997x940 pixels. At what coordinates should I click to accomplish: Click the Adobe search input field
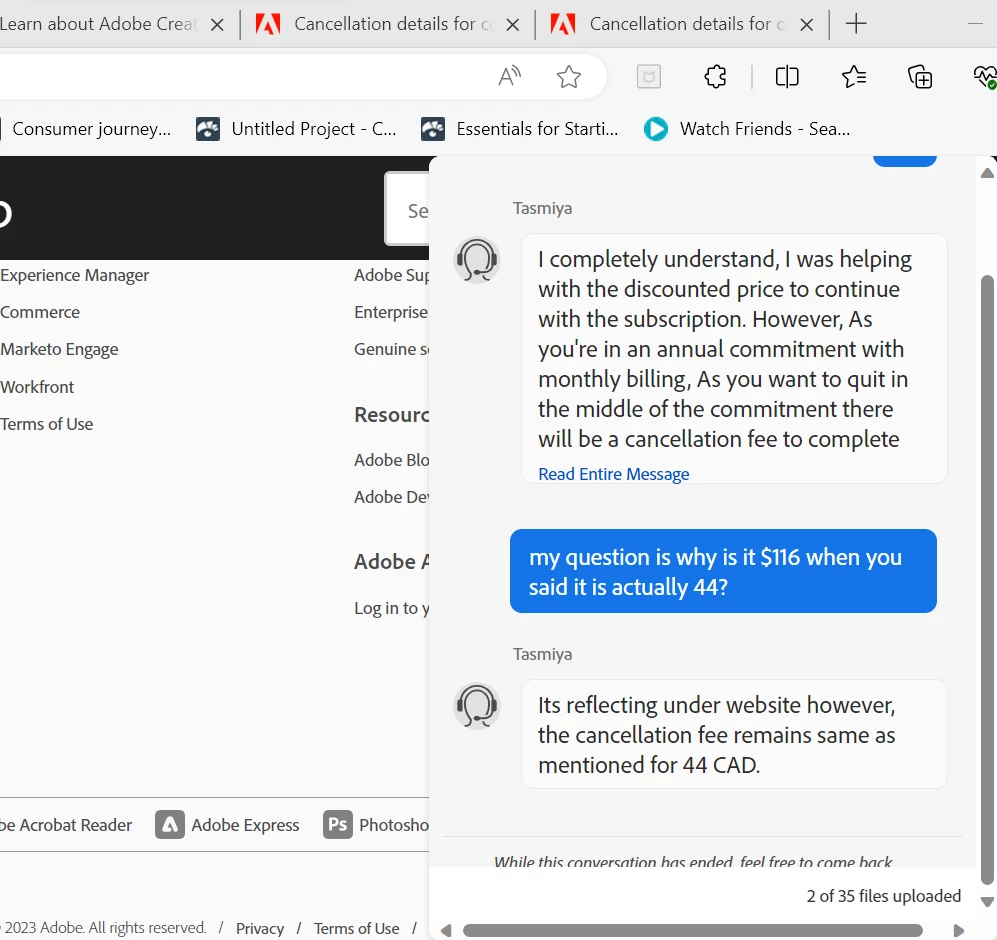click(x=407, y=209)
